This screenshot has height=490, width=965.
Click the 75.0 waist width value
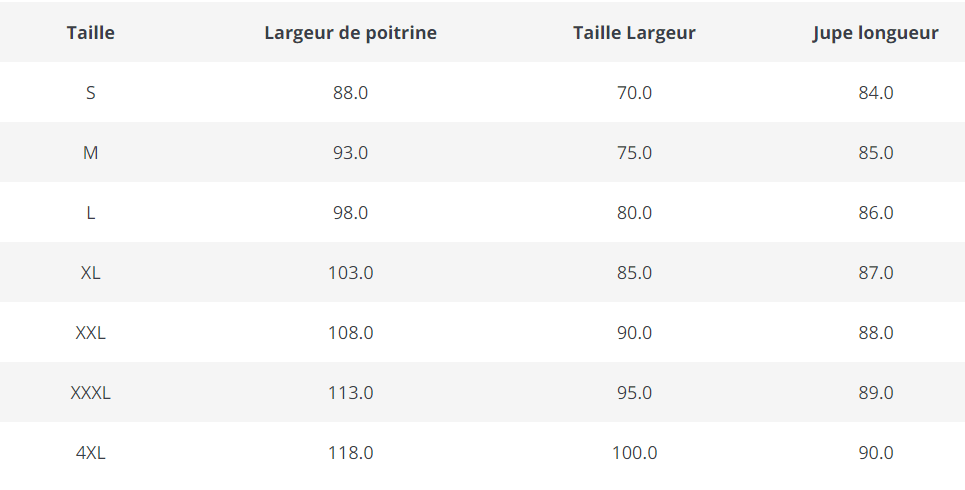[634, 153]
